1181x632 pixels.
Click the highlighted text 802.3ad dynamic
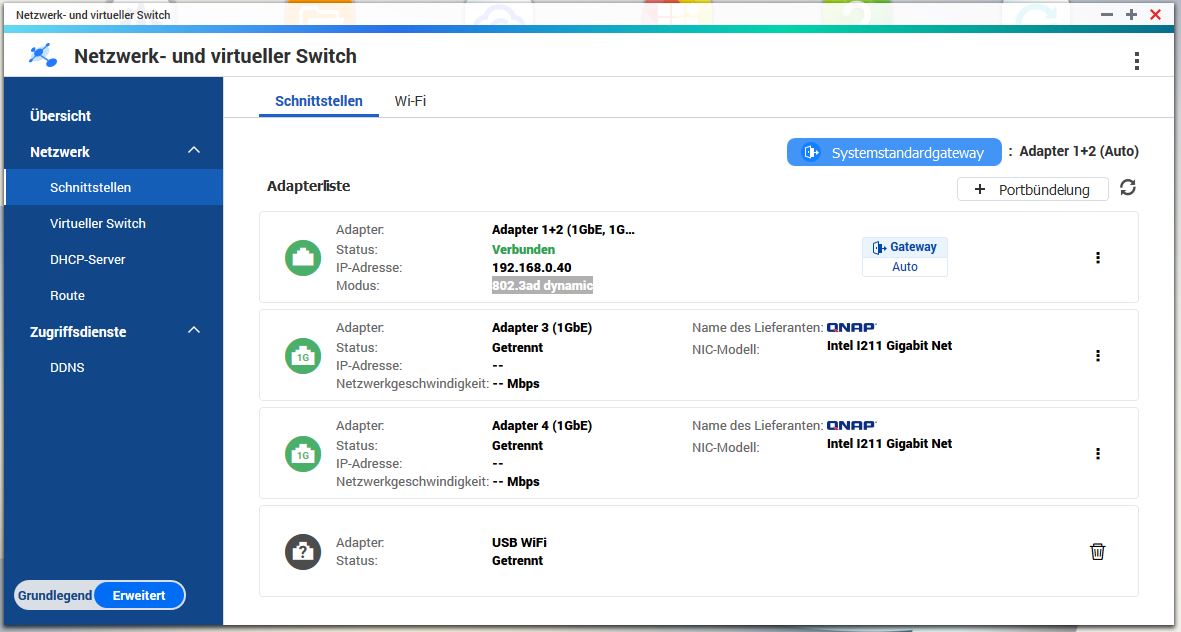point(542,285)
